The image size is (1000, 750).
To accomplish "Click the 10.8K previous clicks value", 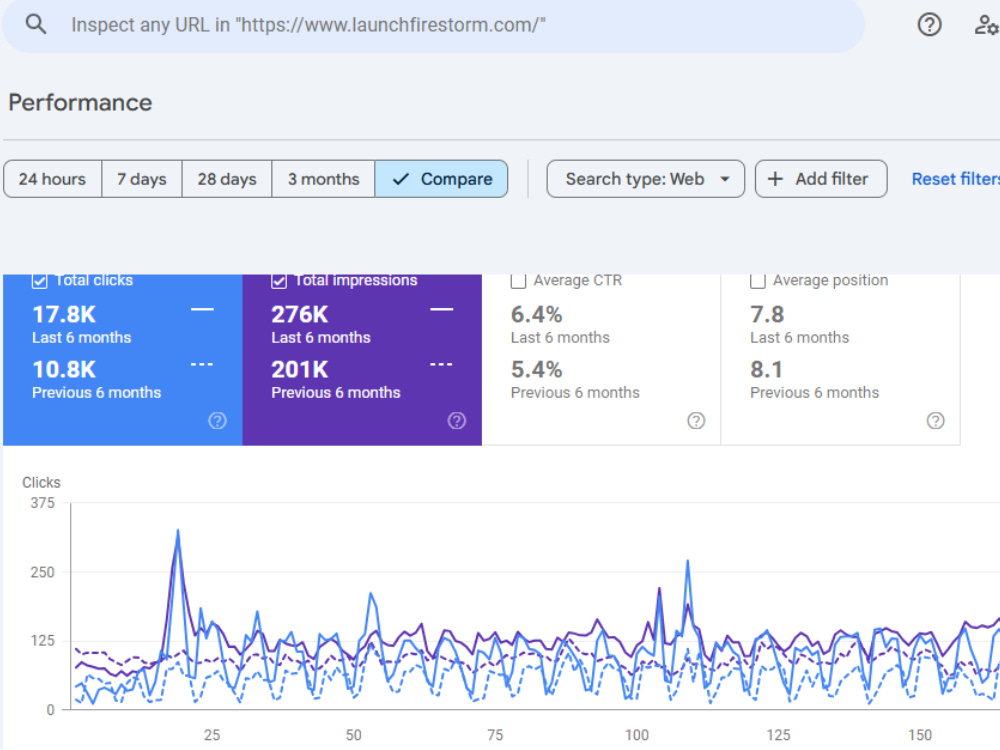I will [64, 369].
